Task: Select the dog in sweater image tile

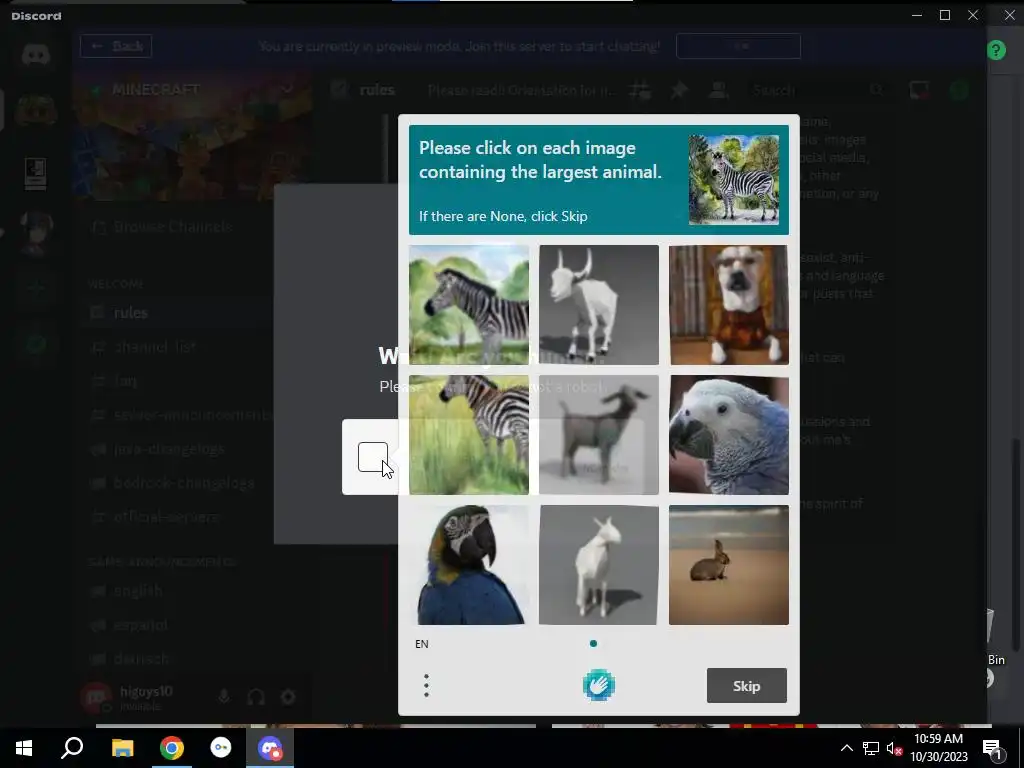Action: coord(729,304)
